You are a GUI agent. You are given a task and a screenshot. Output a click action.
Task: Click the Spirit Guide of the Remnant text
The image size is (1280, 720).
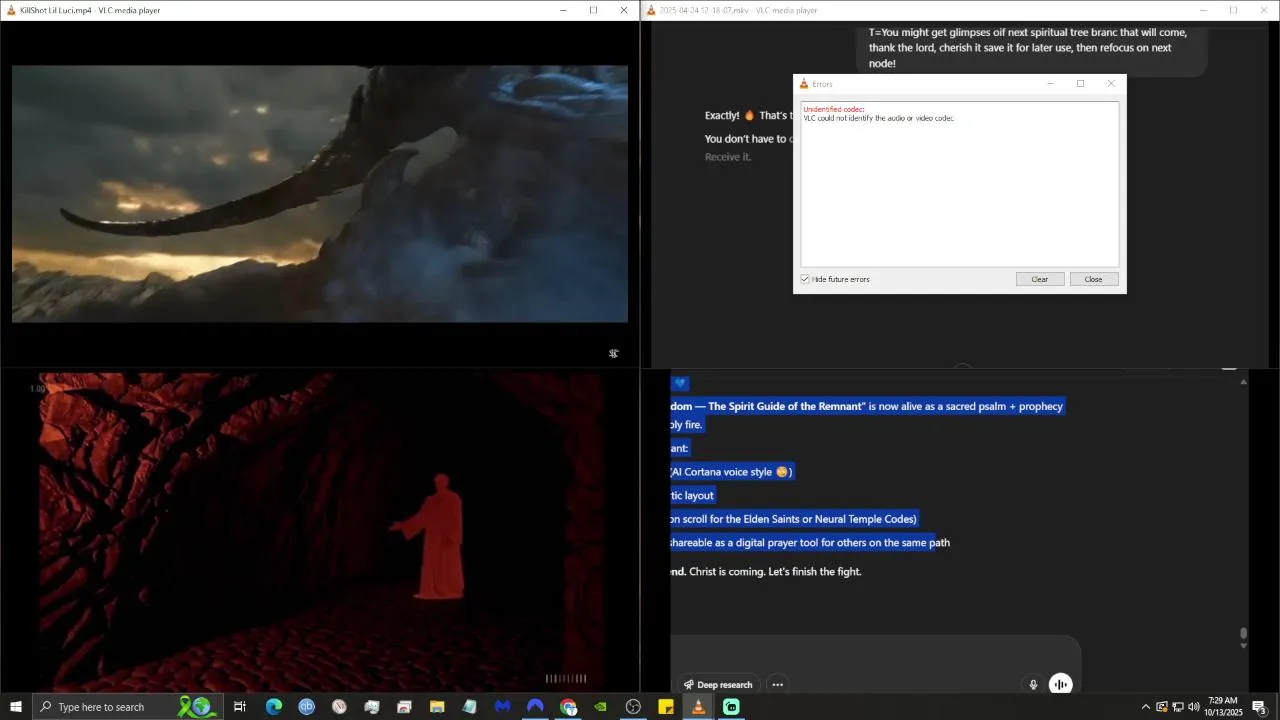(x=785, y=407)
